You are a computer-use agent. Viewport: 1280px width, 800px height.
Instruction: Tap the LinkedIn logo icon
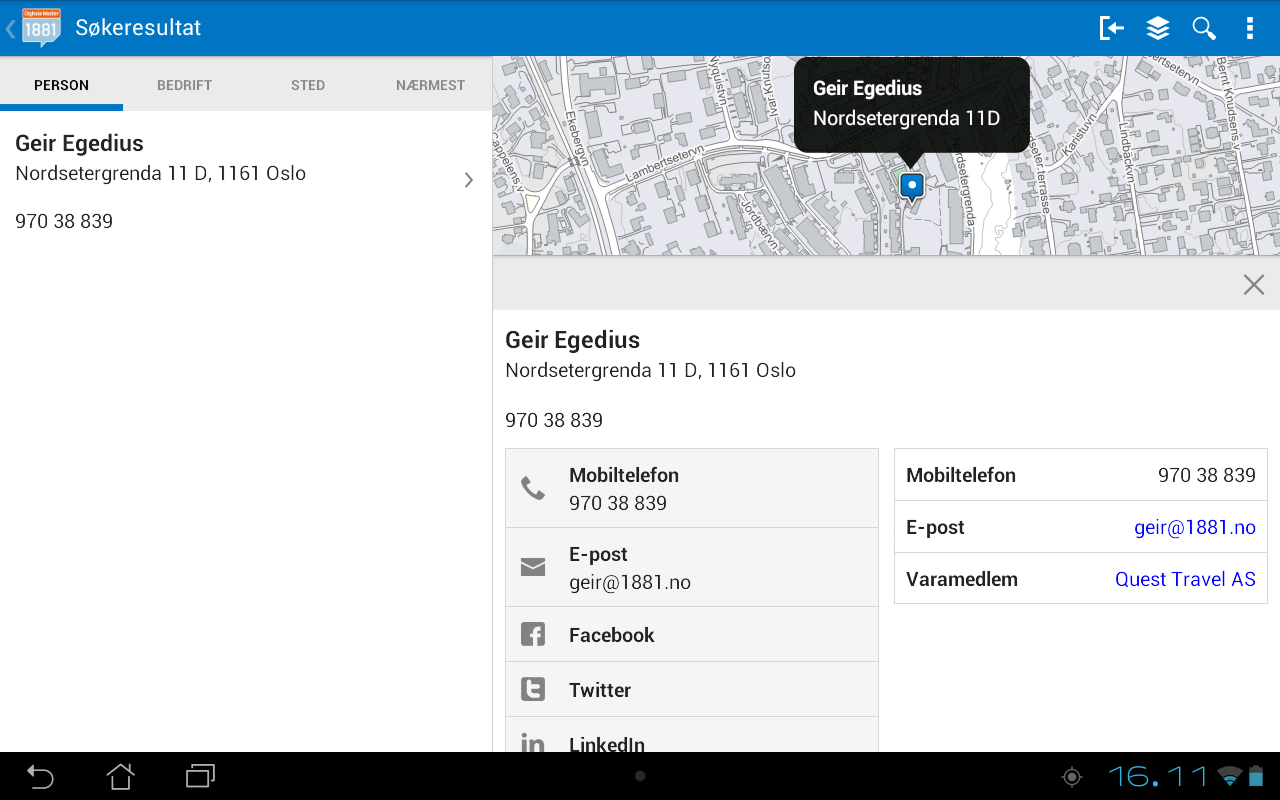[x=533, y=743]
